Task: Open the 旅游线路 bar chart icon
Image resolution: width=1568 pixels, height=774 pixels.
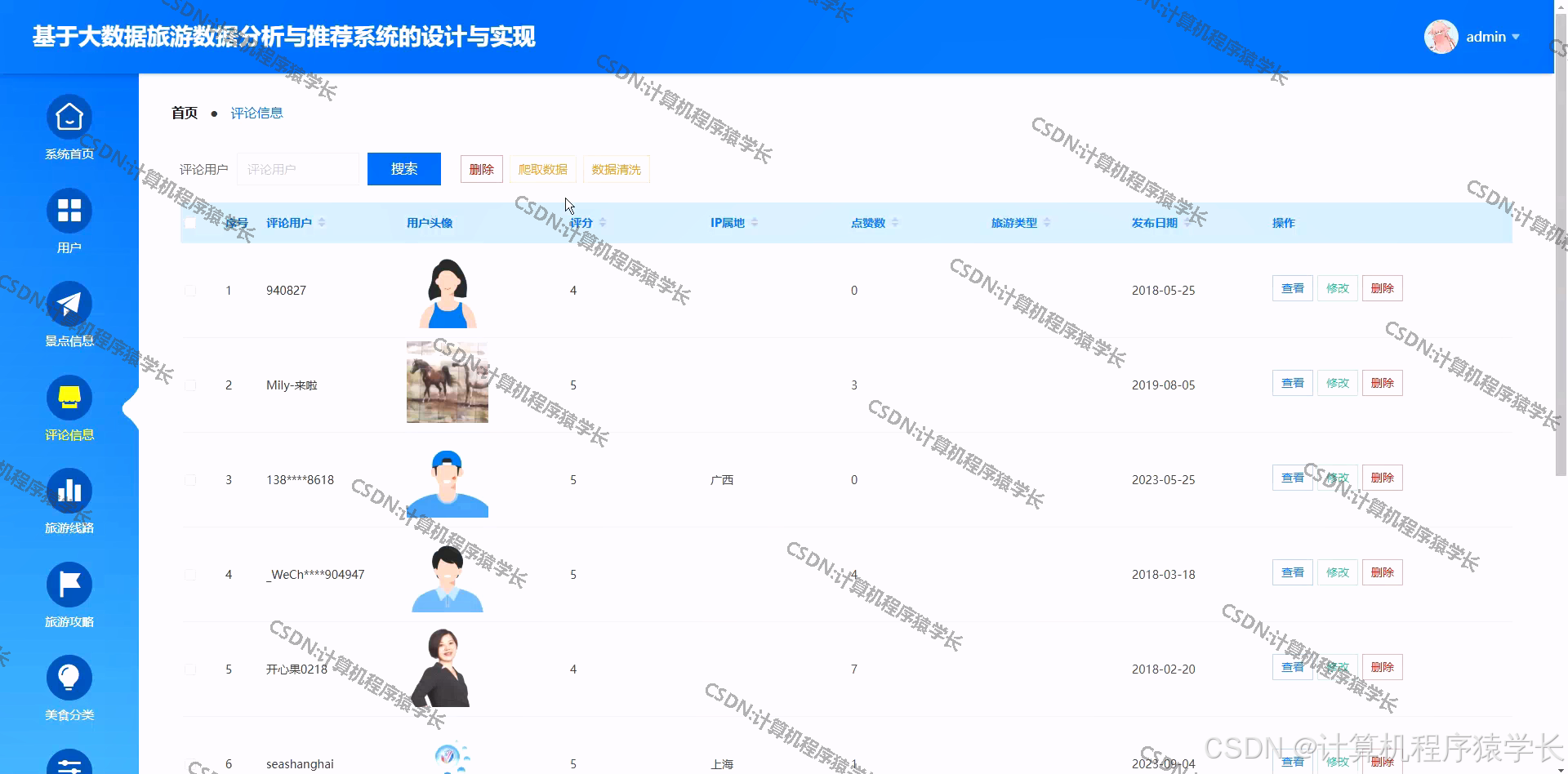Action: [x=69, y=491]
